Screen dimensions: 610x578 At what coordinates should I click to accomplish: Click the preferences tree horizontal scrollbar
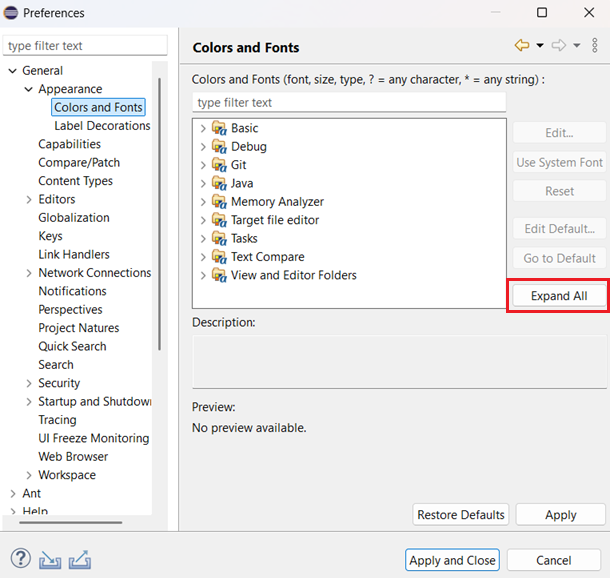(x=70, y=522)
